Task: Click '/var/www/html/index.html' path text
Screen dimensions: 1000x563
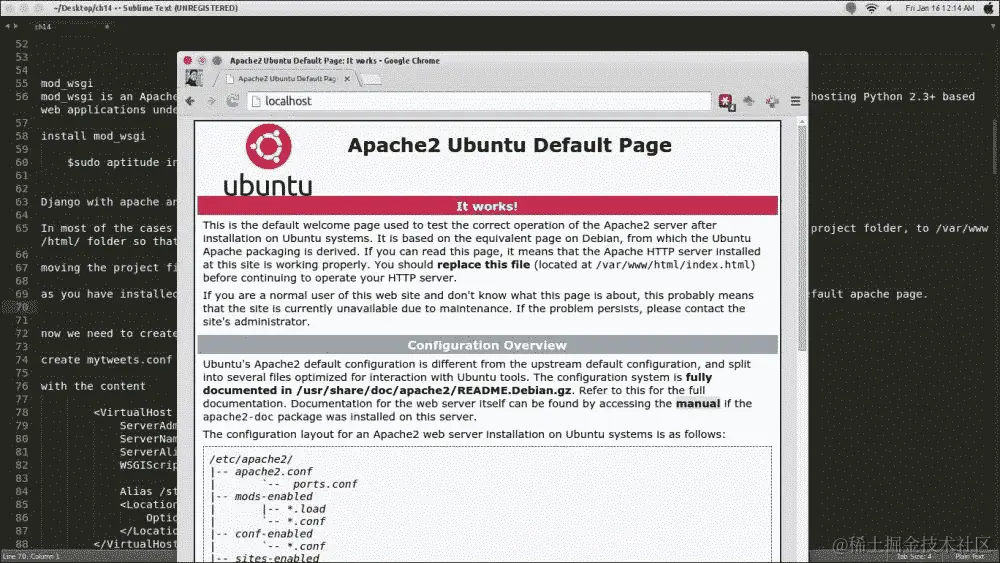Action: pos(673,265)
